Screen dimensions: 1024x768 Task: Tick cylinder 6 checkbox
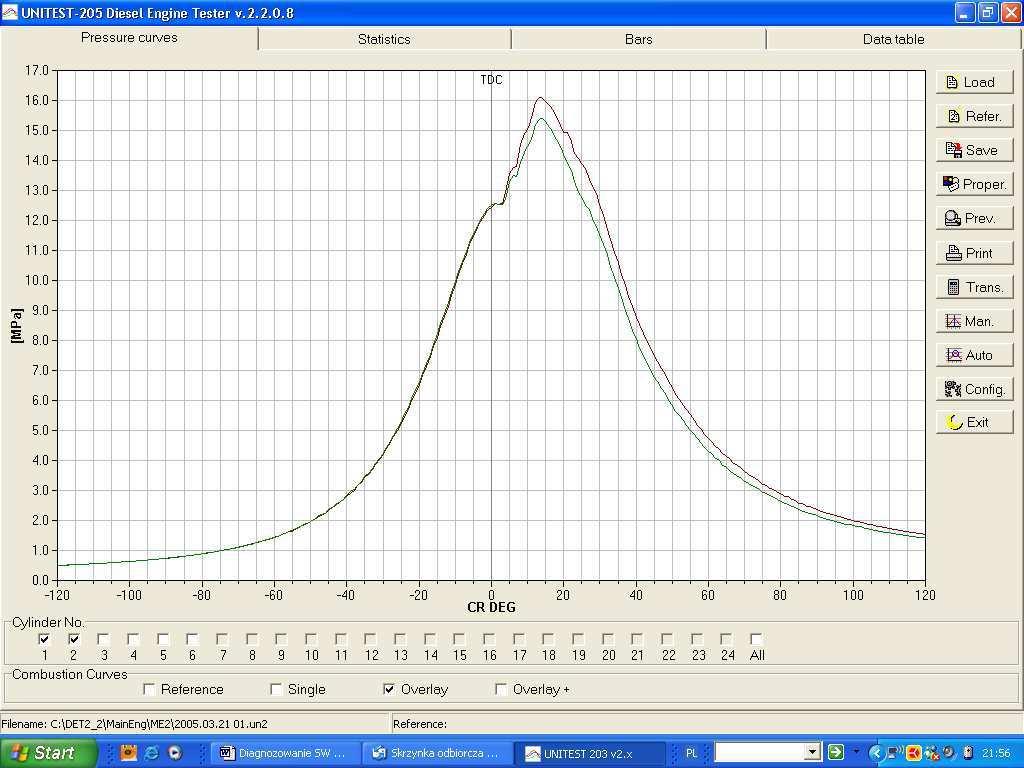tap(192, 639)
